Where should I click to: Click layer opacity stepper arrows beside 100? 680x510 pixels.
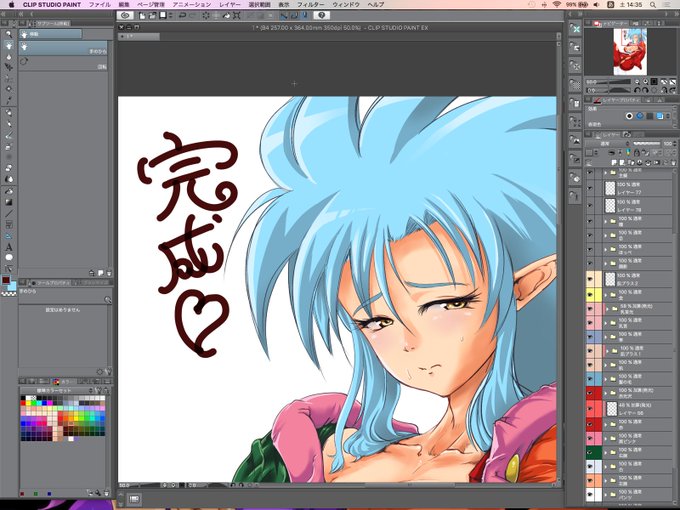click(674, 144)
